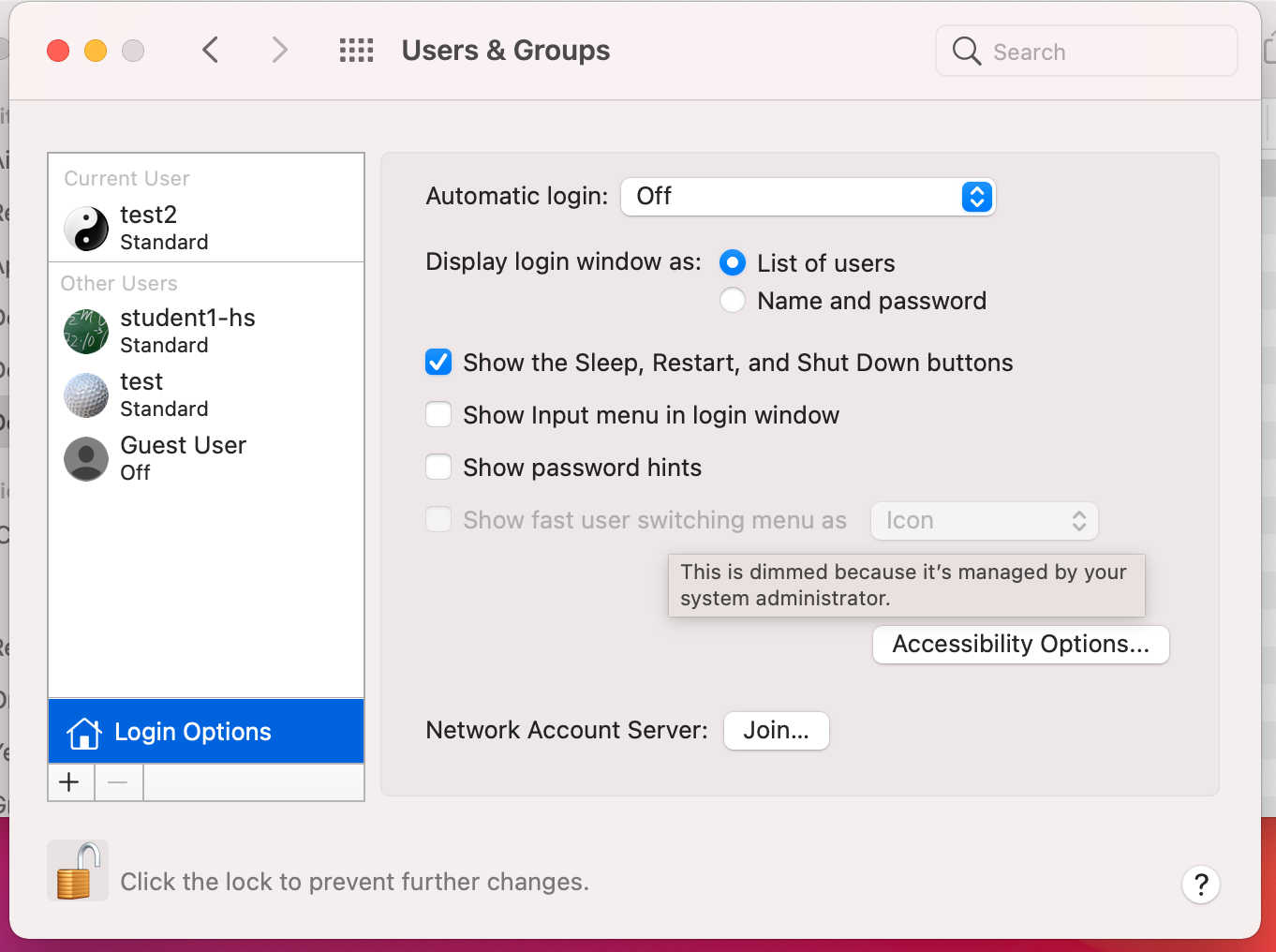1276x952 pixels.
Task: Show all preferences grid icon
Action: coord(356,50)
